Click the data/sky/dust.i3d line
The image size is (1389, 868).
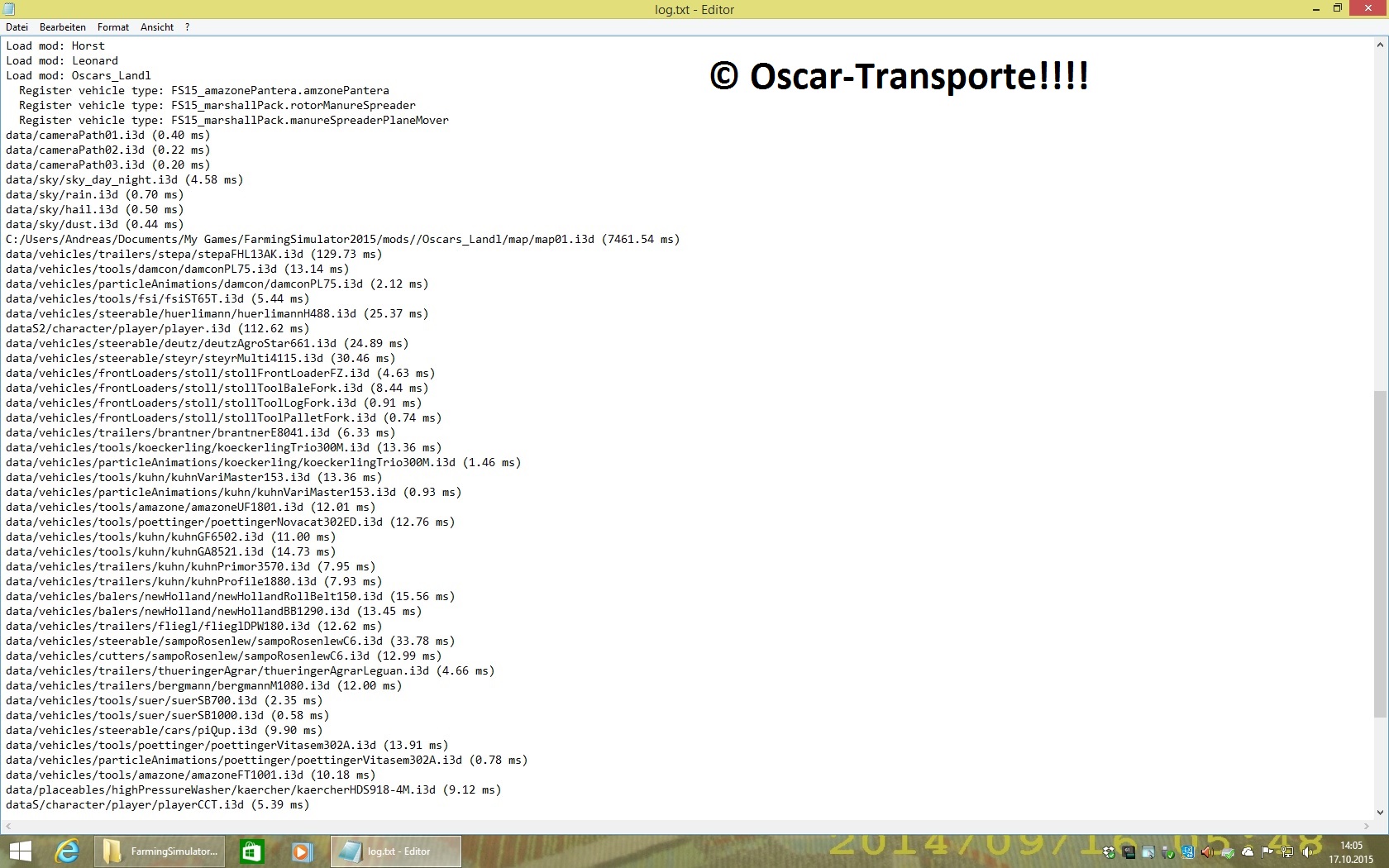[95, 225]
